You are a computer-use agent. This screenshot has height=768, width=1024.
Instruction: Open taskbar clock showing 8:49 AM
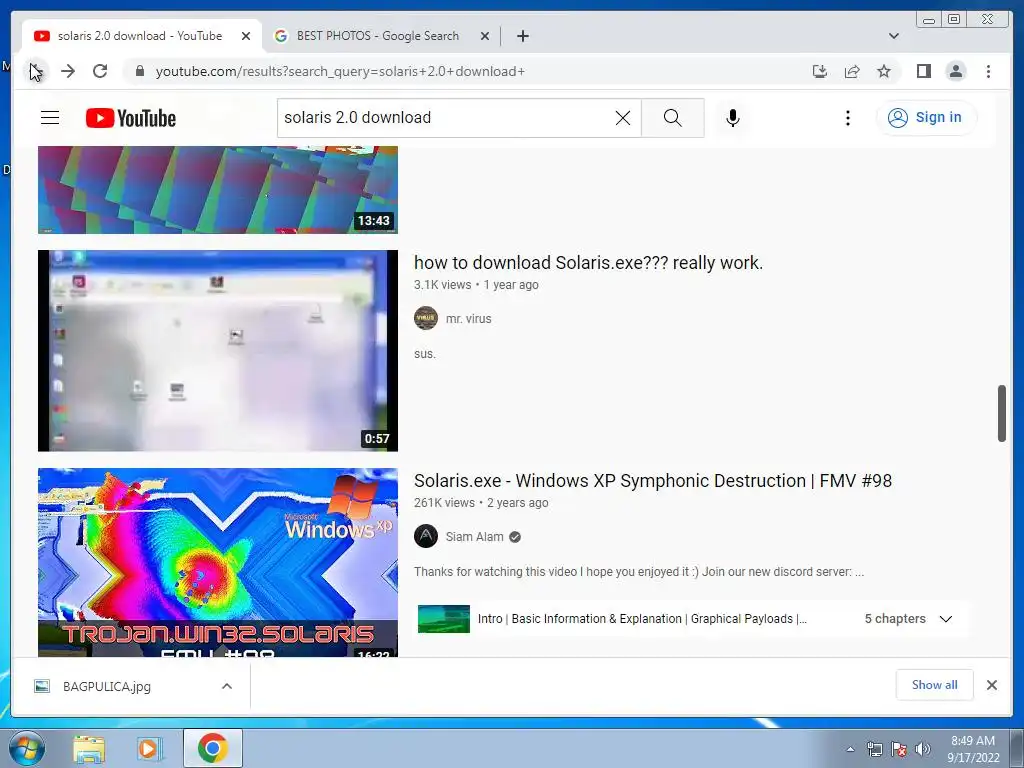973,749
